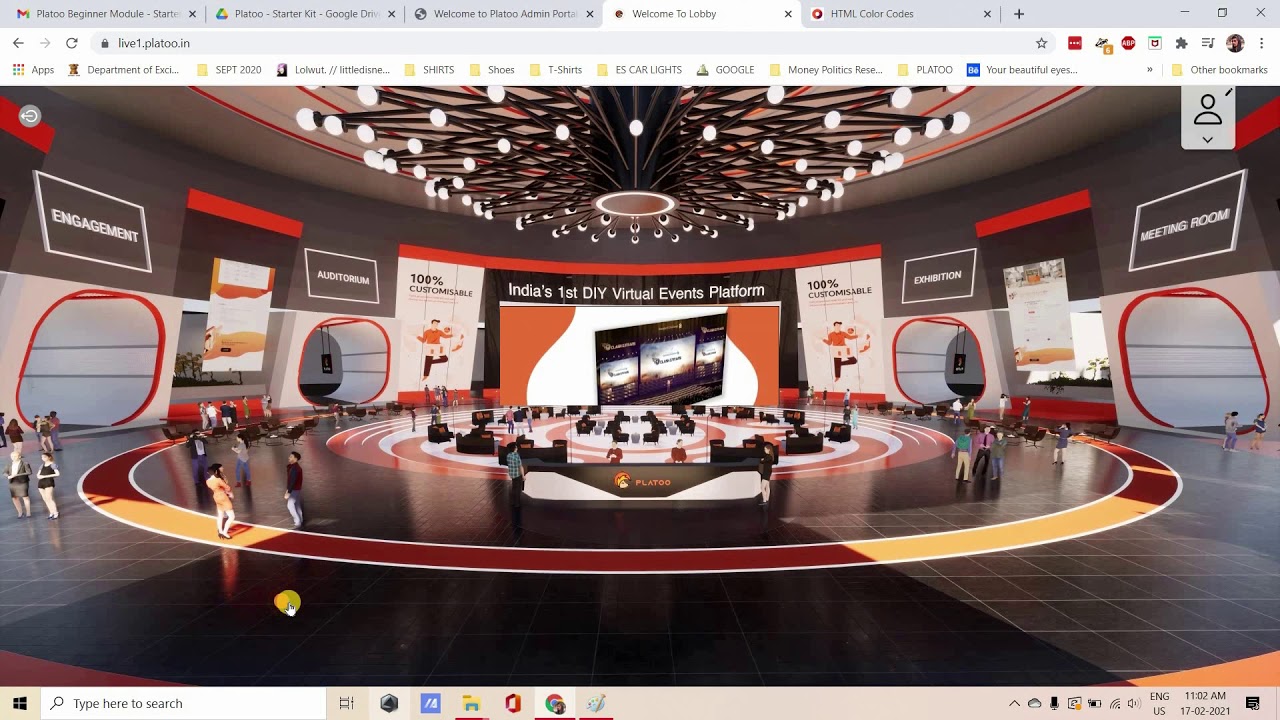Open Task View on taskbar

346,703
